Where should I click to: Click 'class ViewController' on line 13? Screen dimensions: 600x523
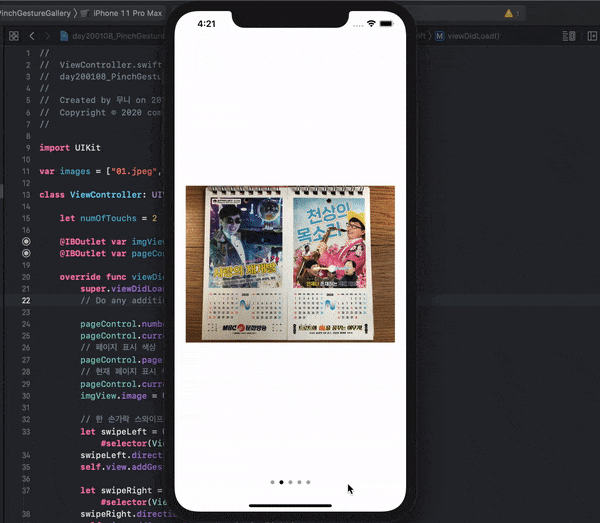(x=90, y=195)
